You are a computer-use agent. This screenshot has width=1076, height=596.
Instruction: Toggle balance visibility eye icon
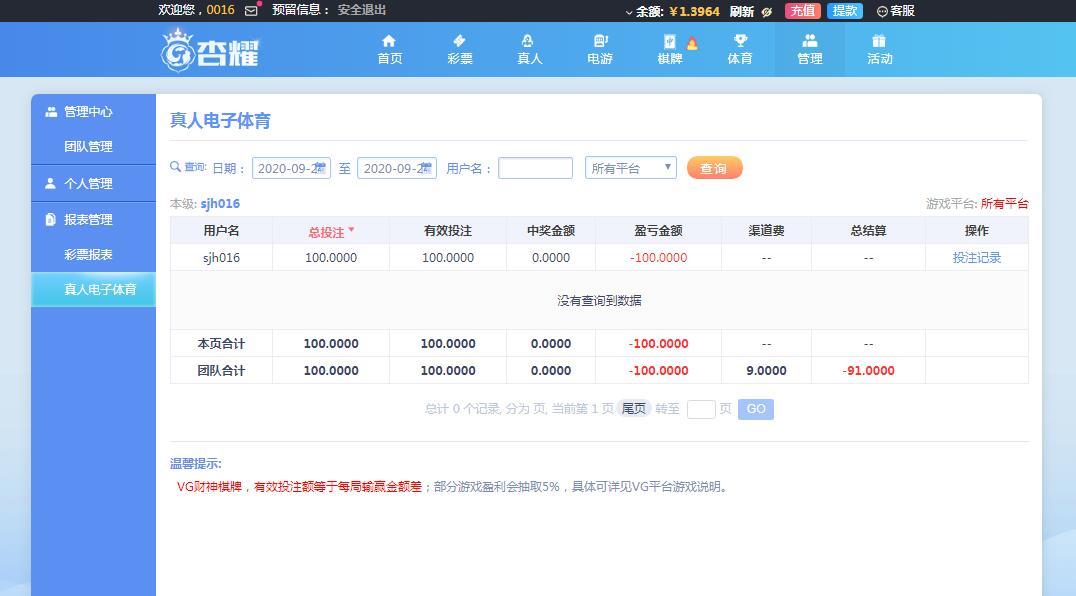[x=767, y=11]
